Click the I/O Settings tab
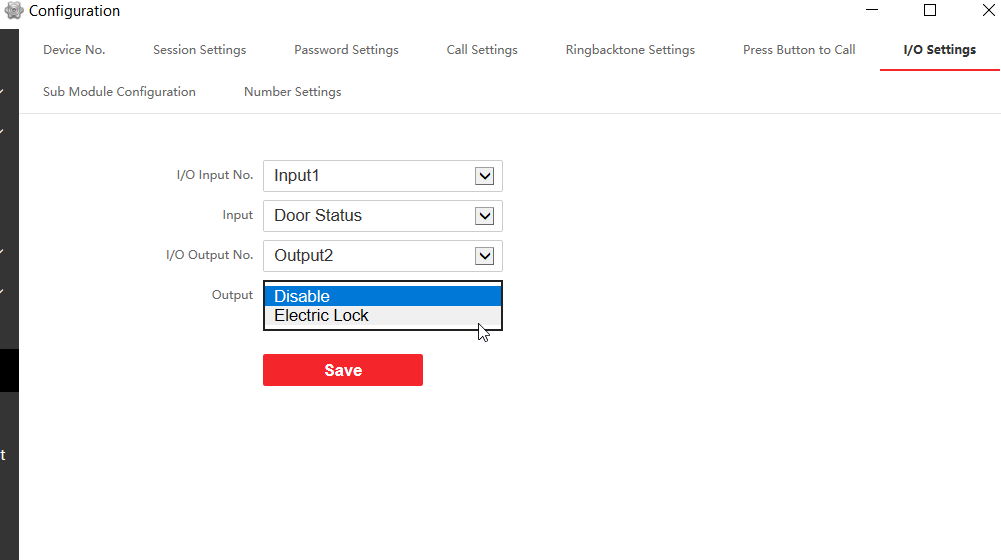Viewport: 1001px width, 560px height. 939,50
